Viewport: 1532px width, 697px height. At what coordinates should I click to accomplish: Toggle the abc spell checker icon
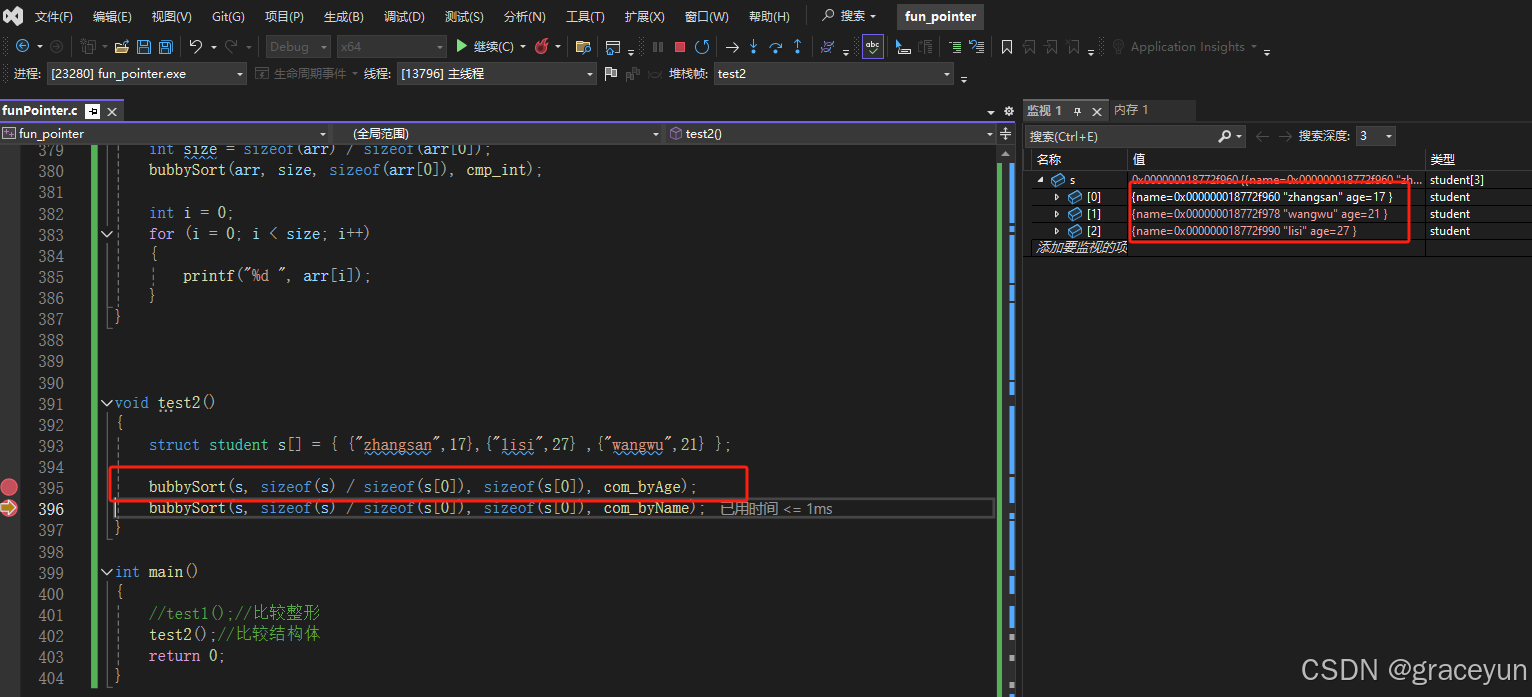[873, 46]
